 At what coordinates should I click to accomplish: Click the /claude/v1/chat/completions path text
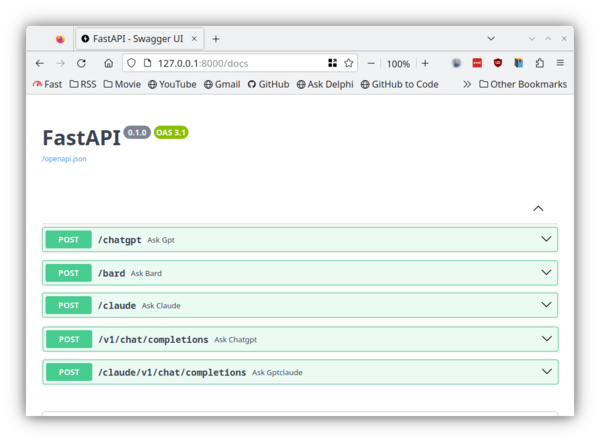click(x=172, y=372)
